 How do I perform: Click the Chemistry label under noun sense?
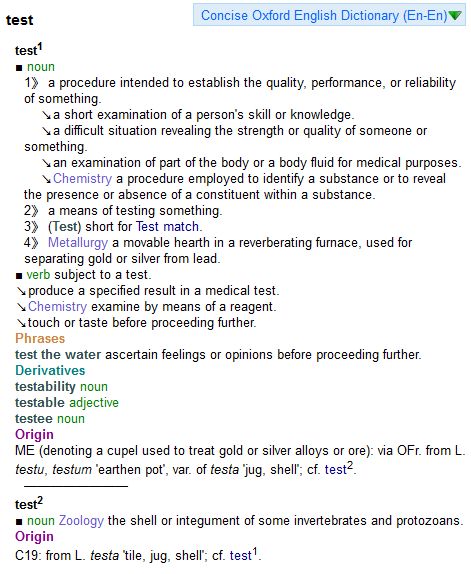[82, 179]
